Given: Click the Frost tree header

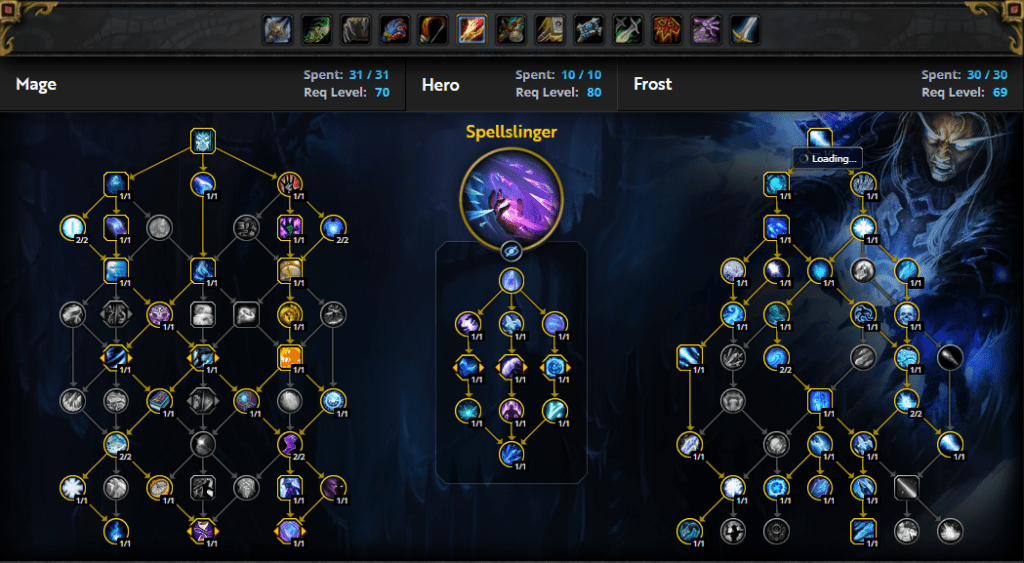Looking at the screenshot, I should 652,84.
